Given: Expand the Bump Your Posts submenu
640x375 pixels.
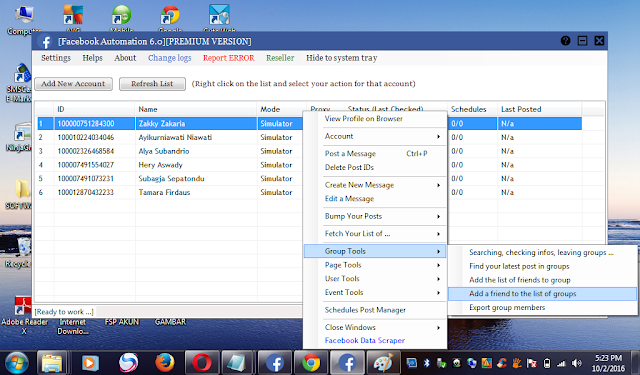Looking at the screenshot, I should [x=375, y=216].
